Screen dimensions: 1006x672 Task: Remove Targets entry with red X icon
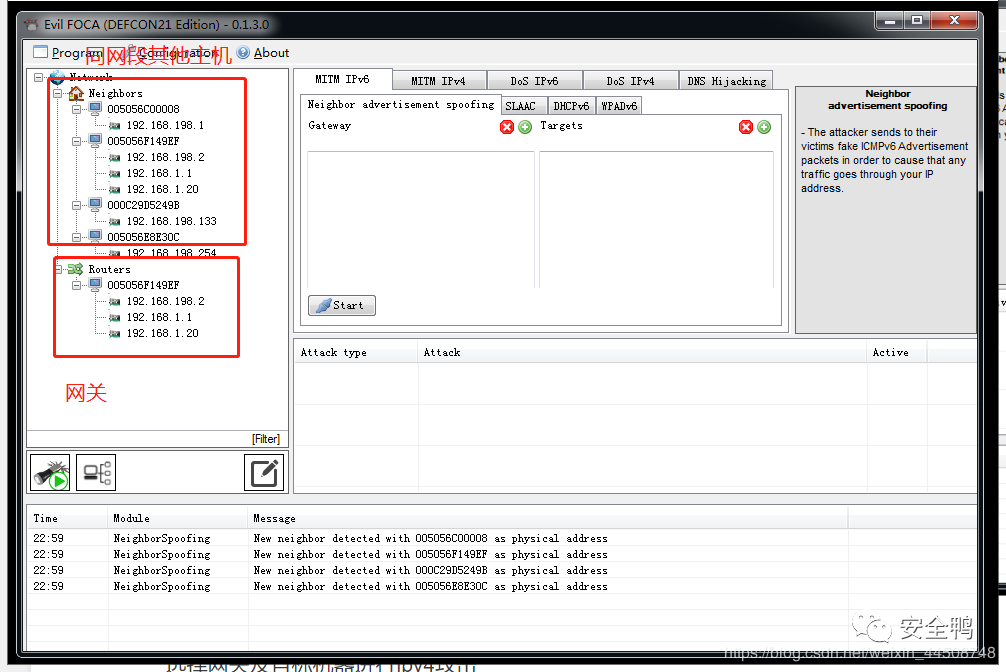tap(746, 127)
